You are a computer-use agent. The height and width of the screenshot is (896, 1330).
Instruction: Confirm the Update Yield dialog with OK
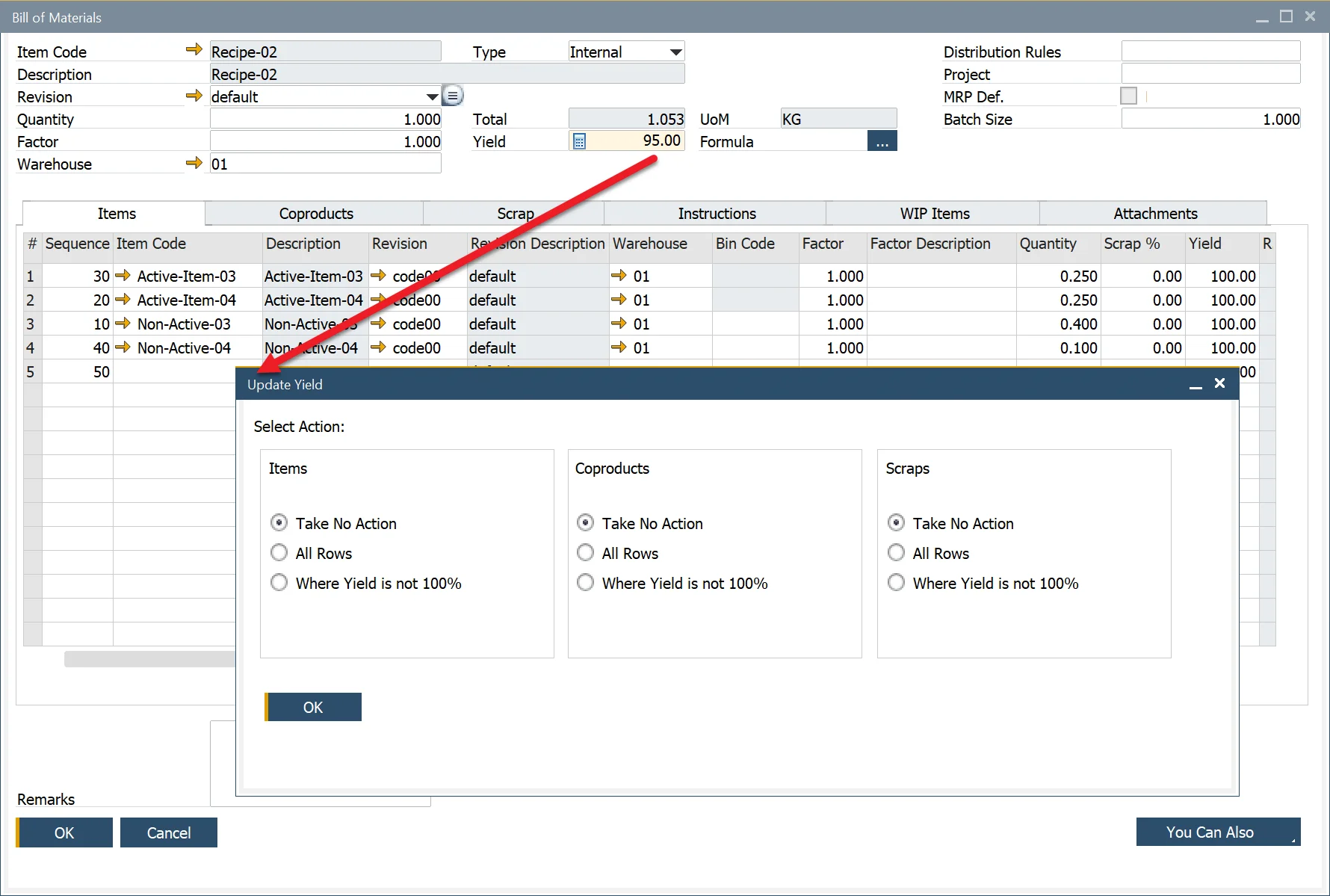313,706
